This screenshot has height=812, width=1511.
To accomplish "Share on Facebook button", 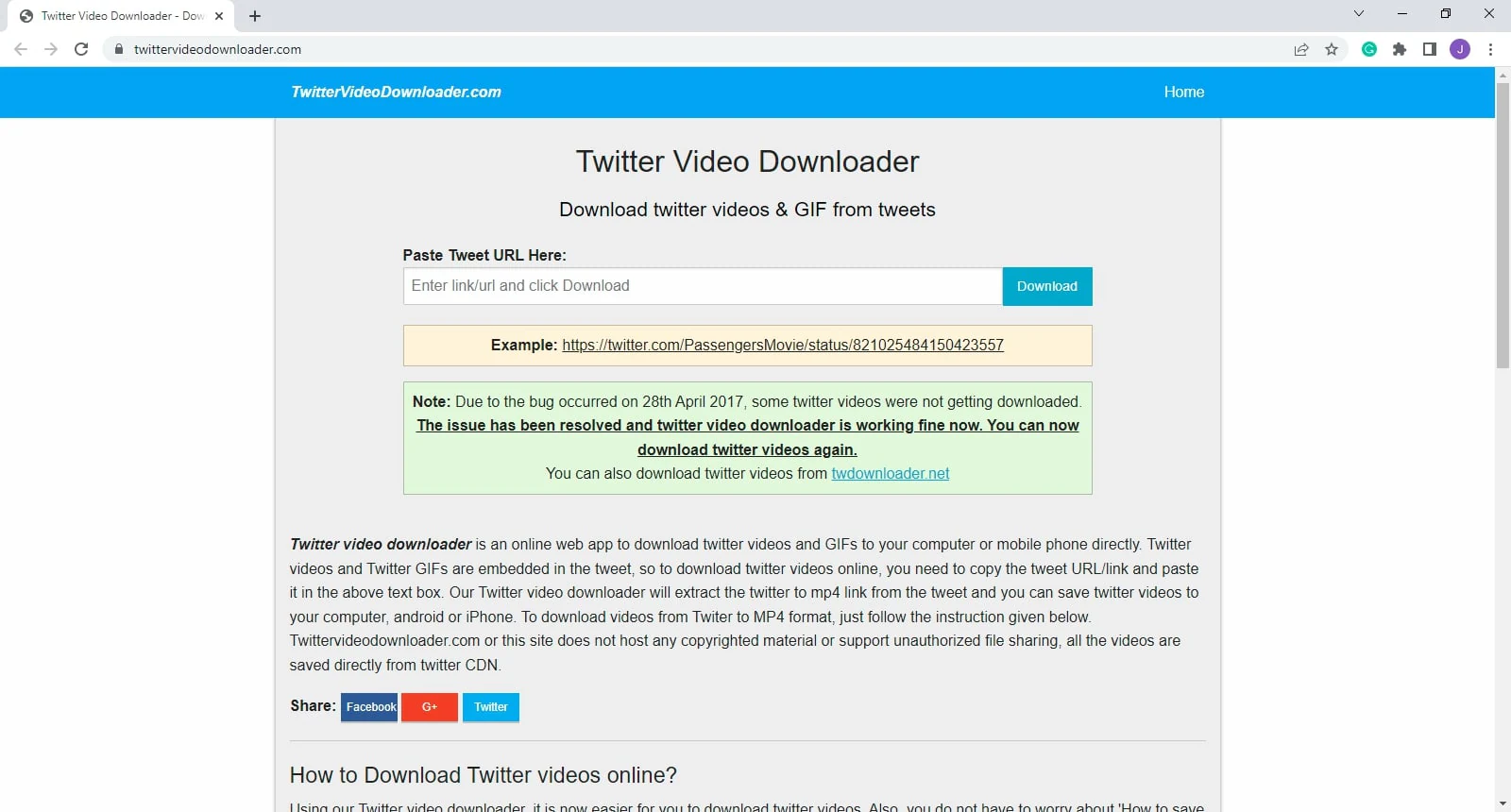I will [x=369, y=707].
